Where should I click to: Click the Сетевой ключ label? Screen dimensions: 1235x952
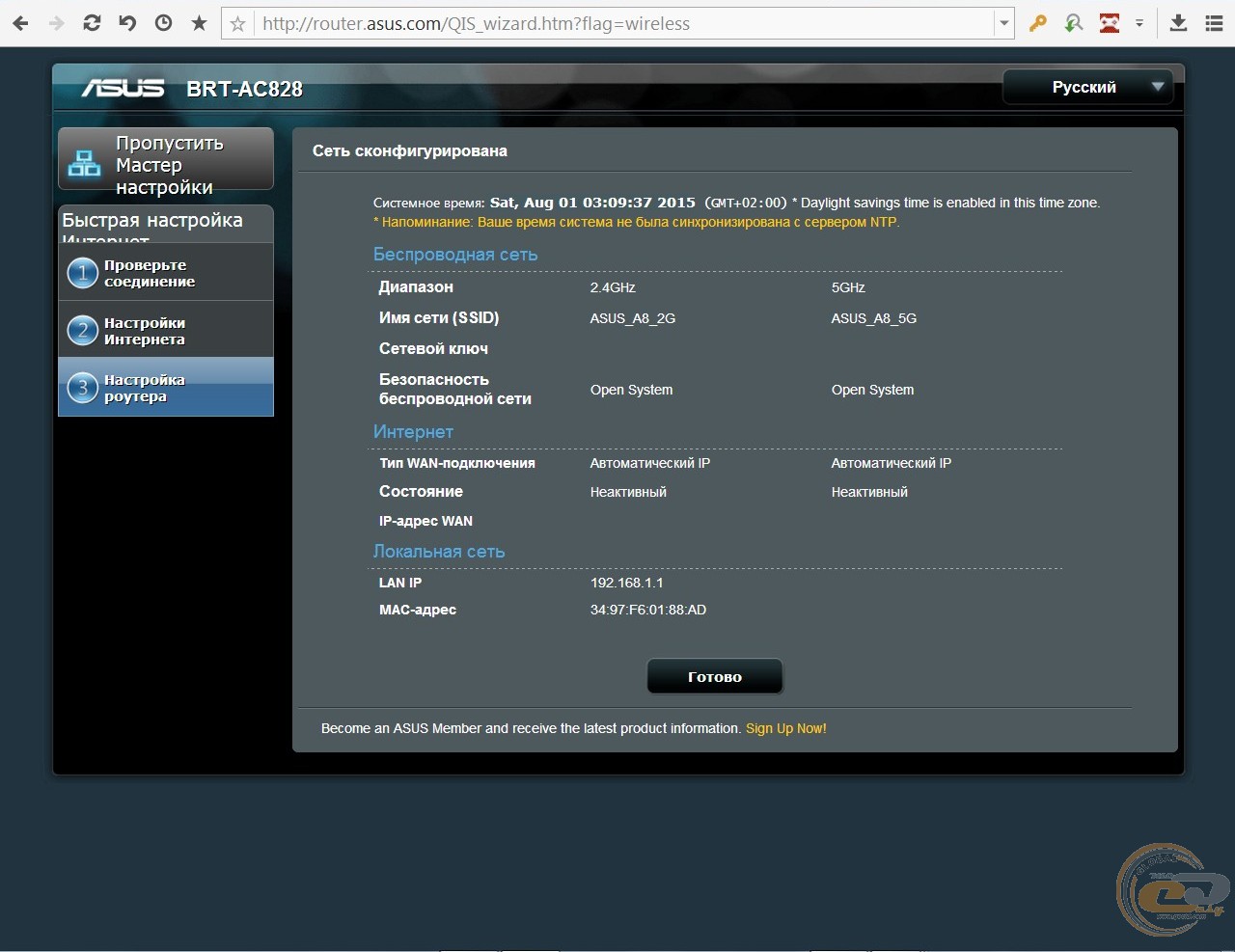point(433,348)
